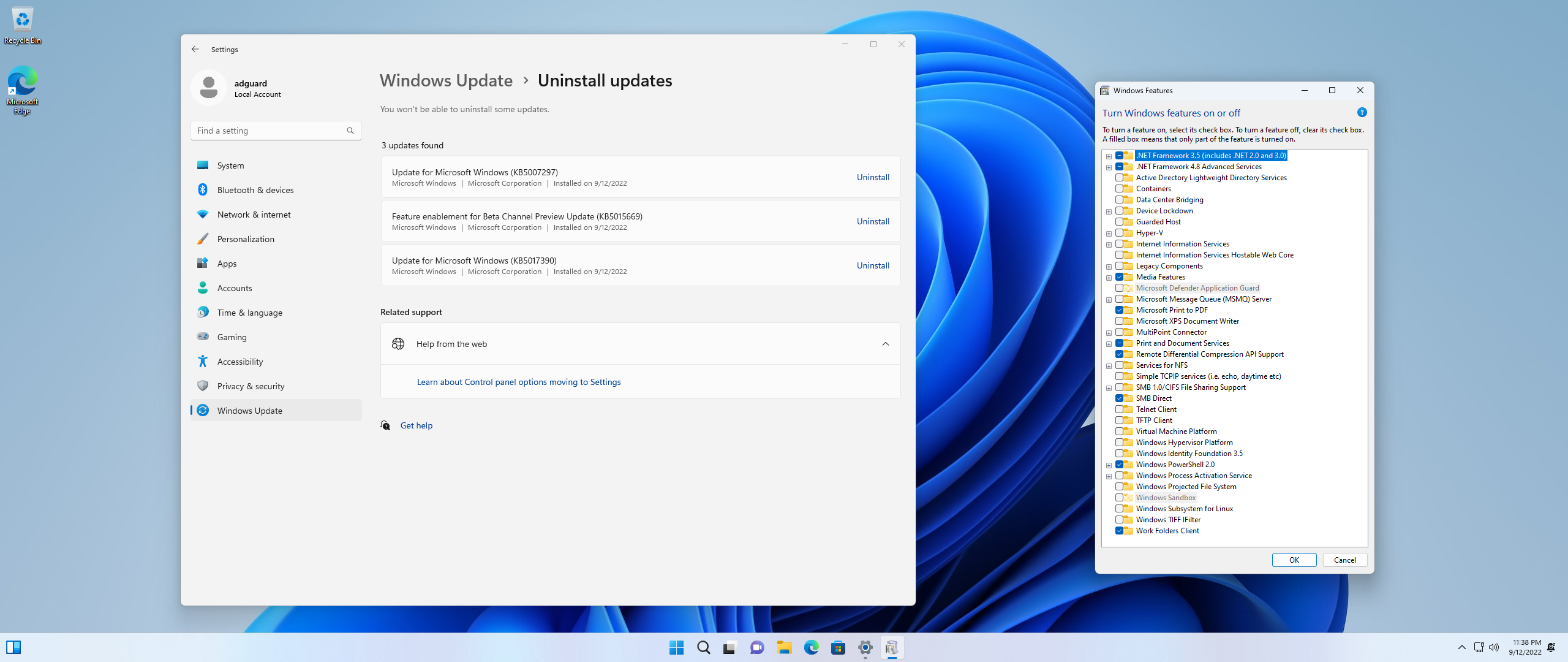Expand the Legacy Components node

(1109, 267)
